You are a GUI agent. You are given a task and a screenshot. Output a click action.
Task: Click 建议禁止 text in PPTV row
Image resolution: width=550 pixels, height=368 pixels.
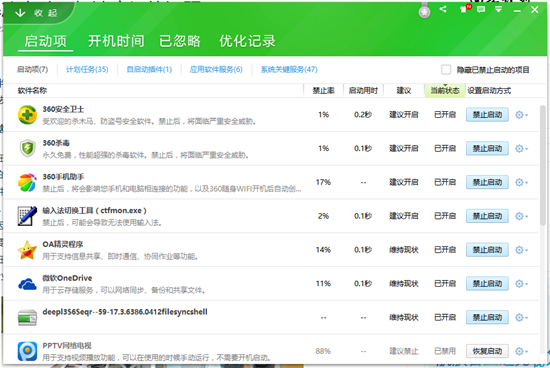404,351
